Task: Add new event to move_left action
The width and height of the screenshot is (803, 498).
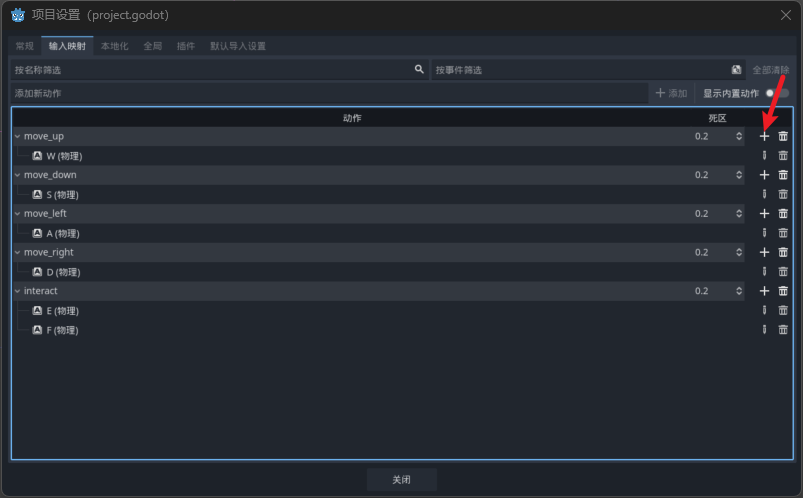Action: point(765,214)
